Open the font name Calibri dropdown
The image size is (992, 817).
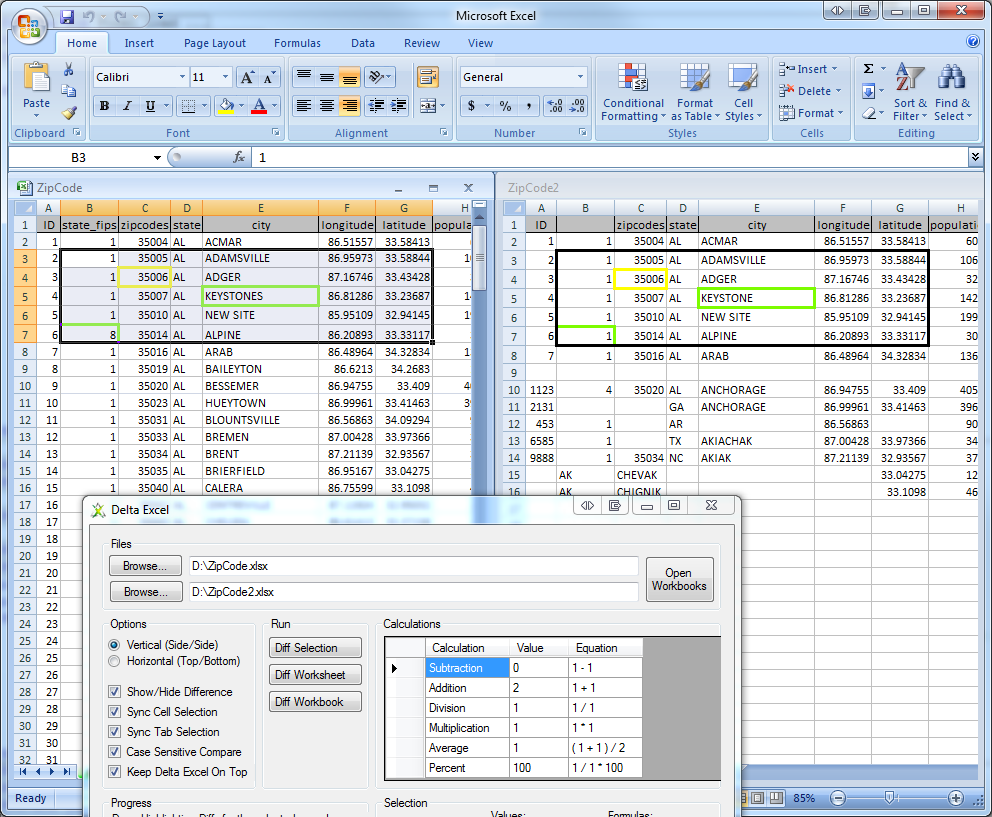click(182, 77)
